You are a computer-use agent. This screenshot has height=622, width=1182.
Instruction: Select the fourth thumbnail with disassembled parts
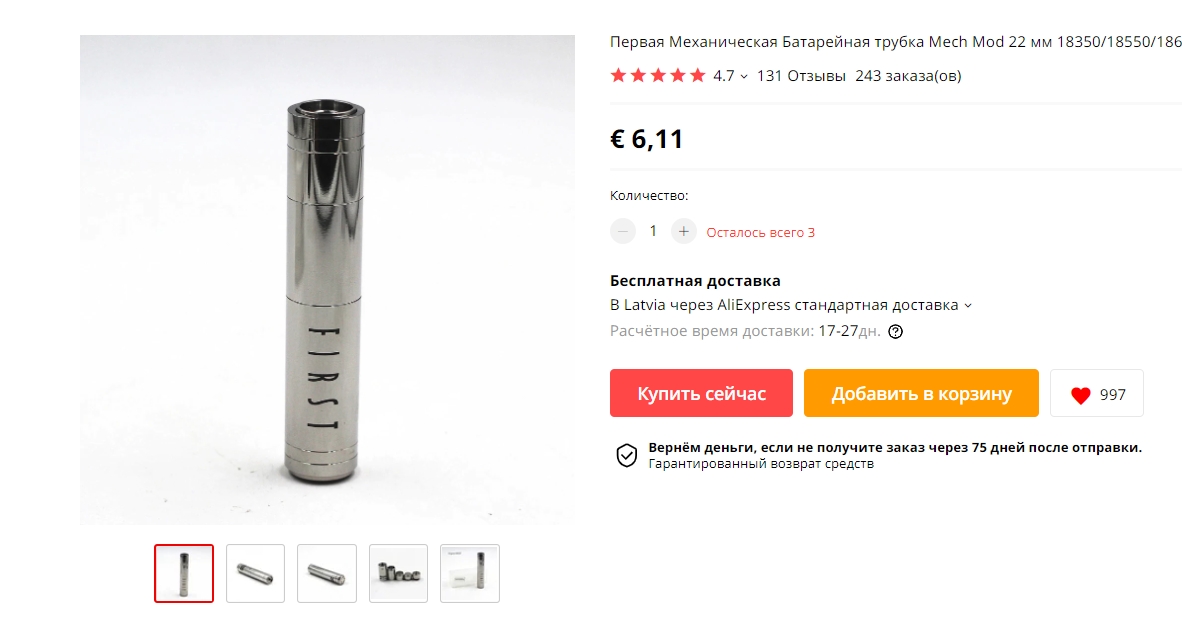(x=398, y=574)
